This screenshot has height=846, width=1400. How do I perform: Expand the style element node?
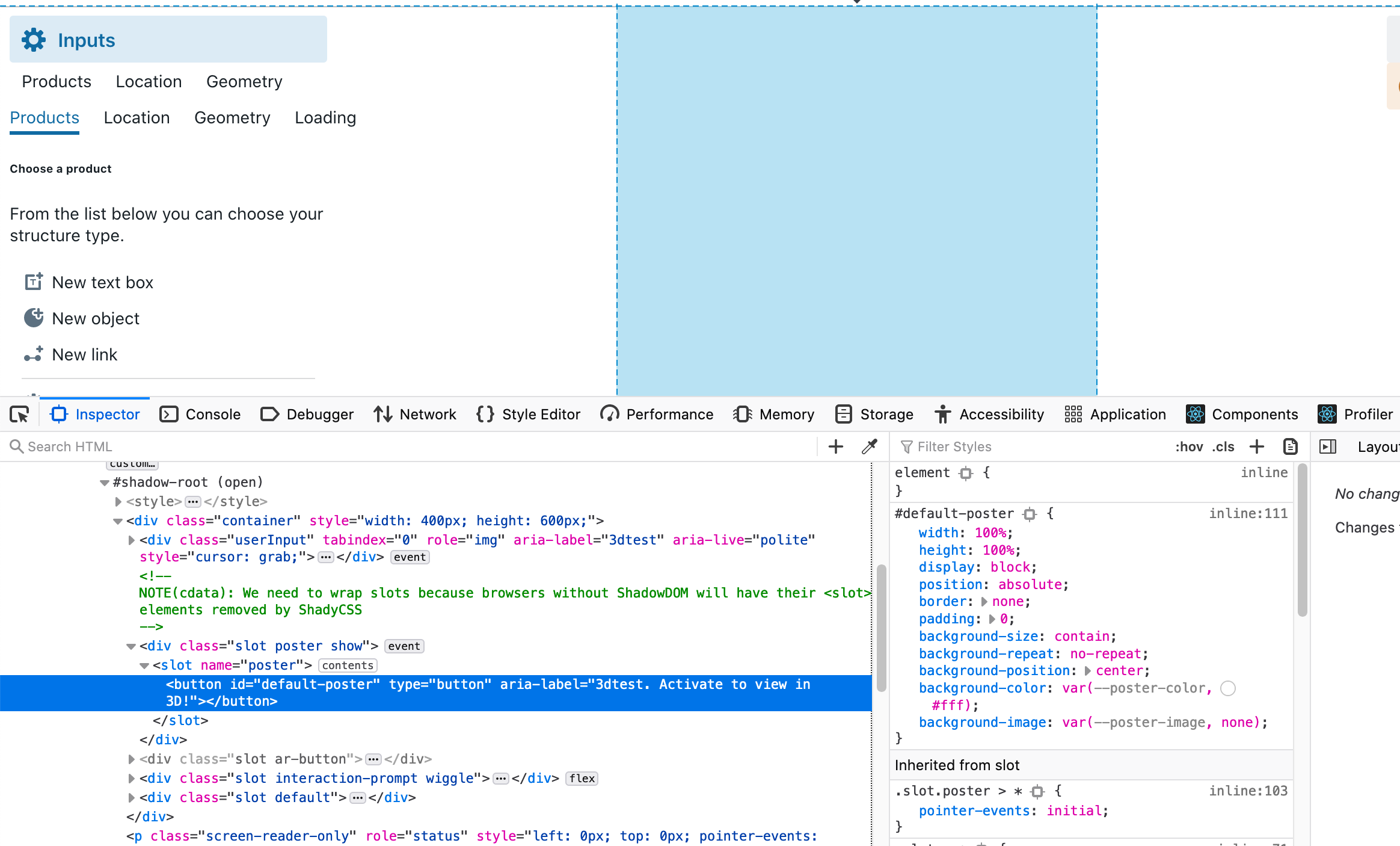pyautogui.click(x=118, y=501)
